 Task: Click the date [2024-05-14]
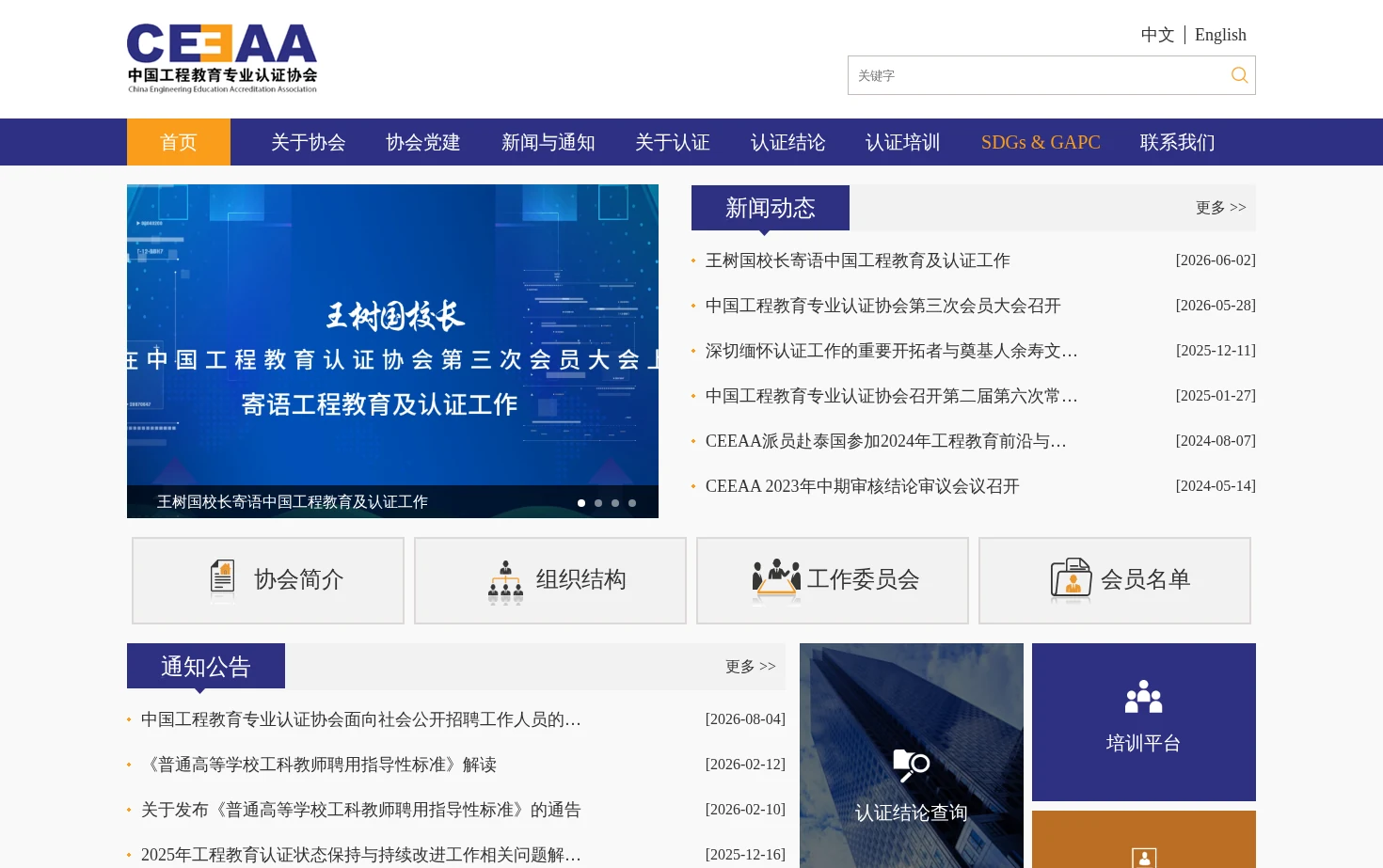(x=1216, y=486)
